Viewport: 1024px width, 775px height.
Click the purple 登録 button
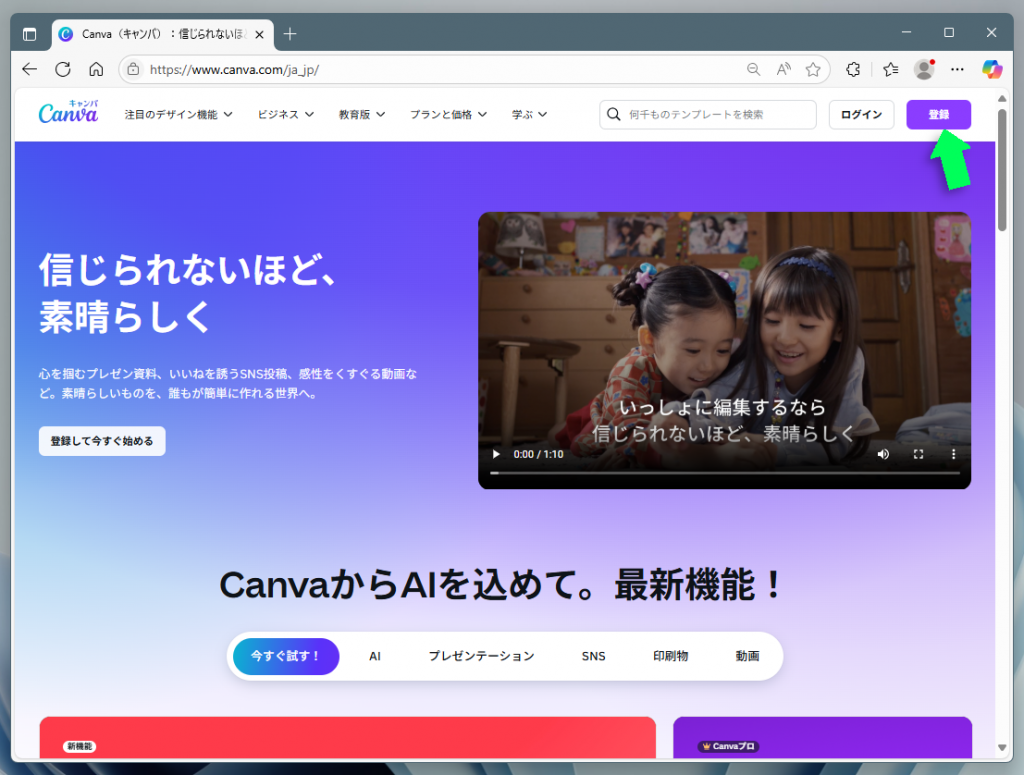938,114
